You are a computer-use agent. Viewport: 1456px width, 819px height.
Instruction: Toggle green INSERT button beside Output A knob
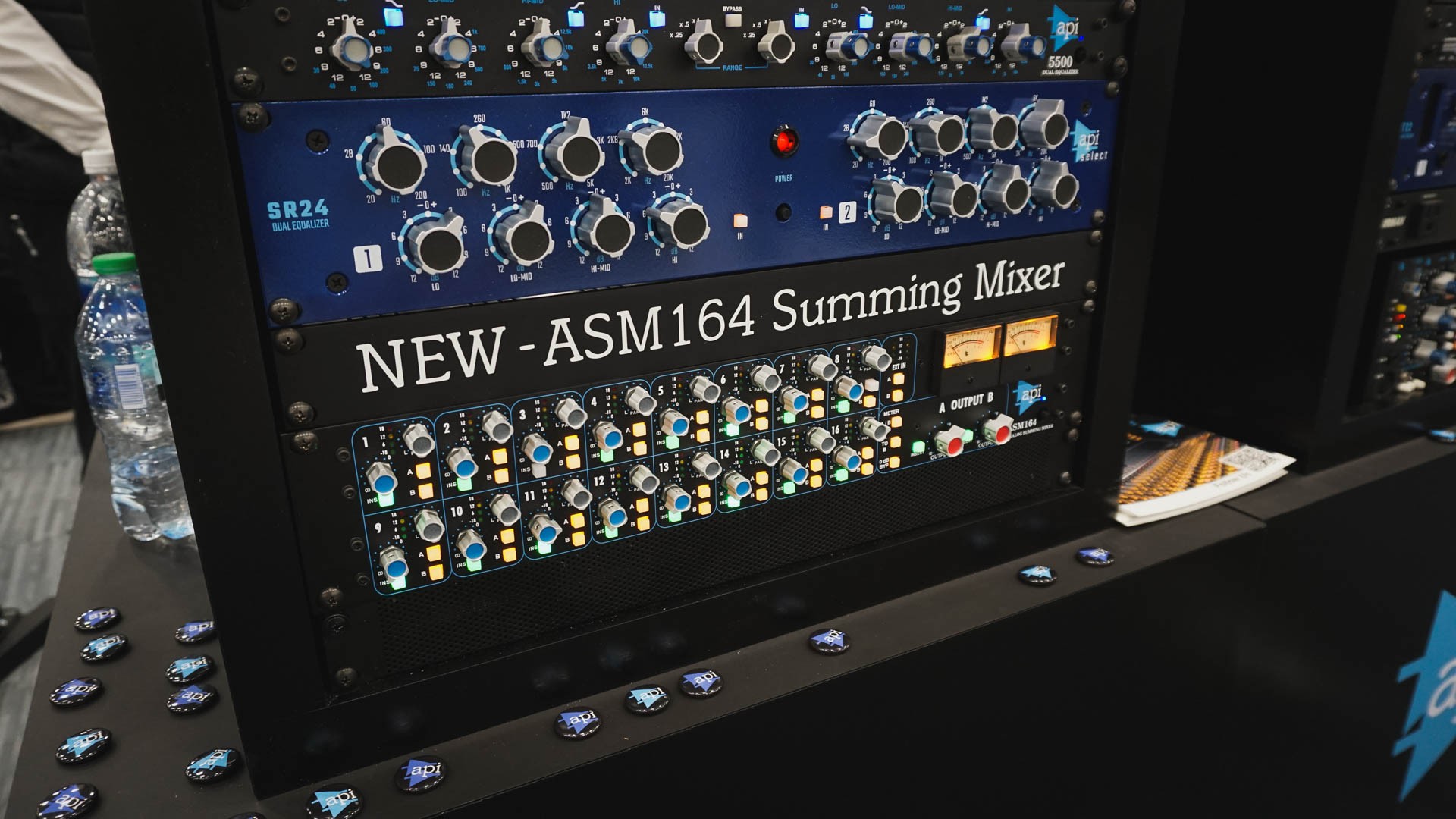point(918,447)
